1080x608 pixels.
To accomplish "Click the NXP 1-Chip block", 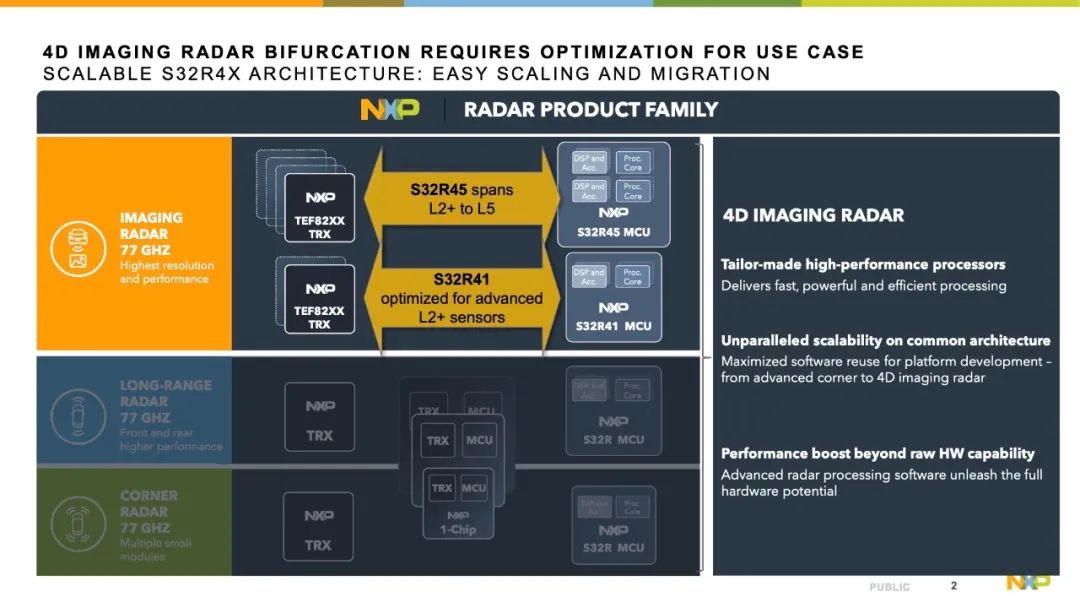I will 458,503.
